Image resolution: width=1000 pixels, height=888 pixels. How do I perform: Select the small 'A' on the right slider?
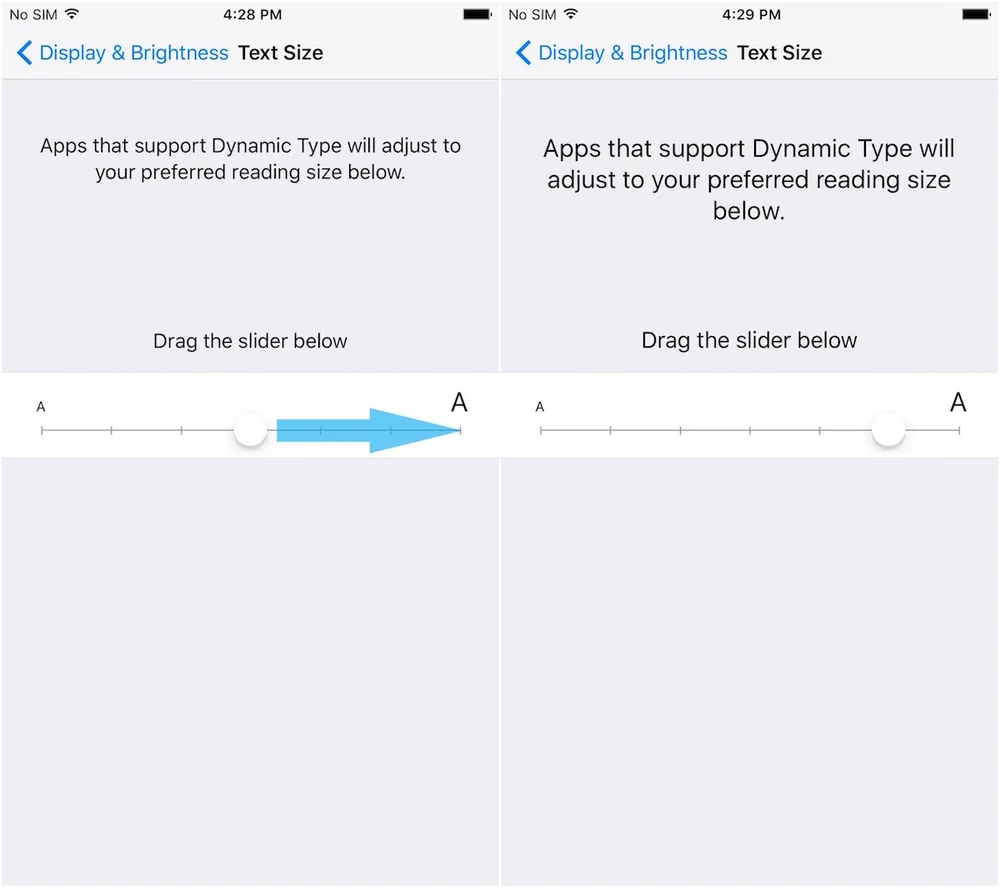pos(539,407)
